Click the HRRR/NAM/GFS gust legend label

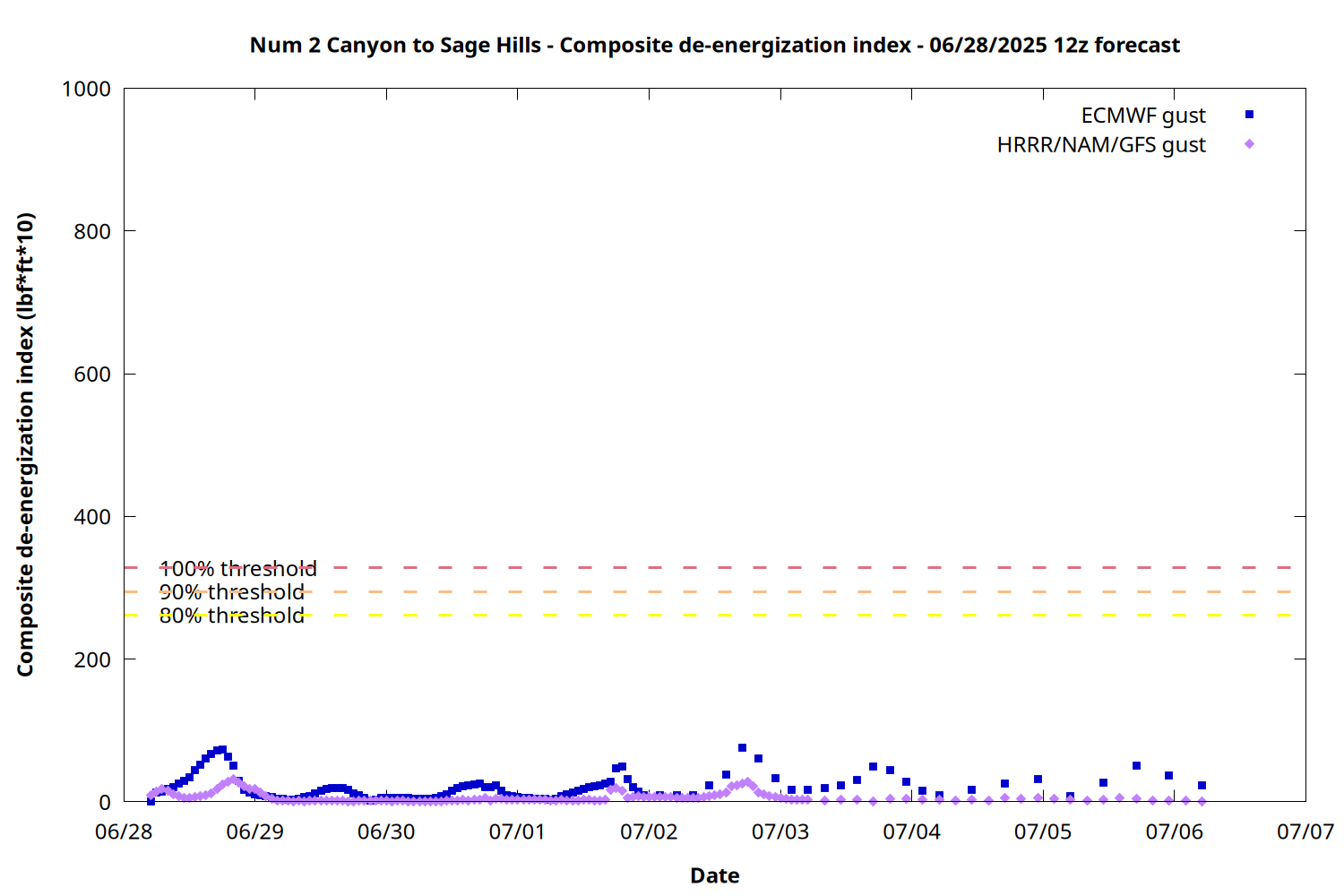point(1101,145)
